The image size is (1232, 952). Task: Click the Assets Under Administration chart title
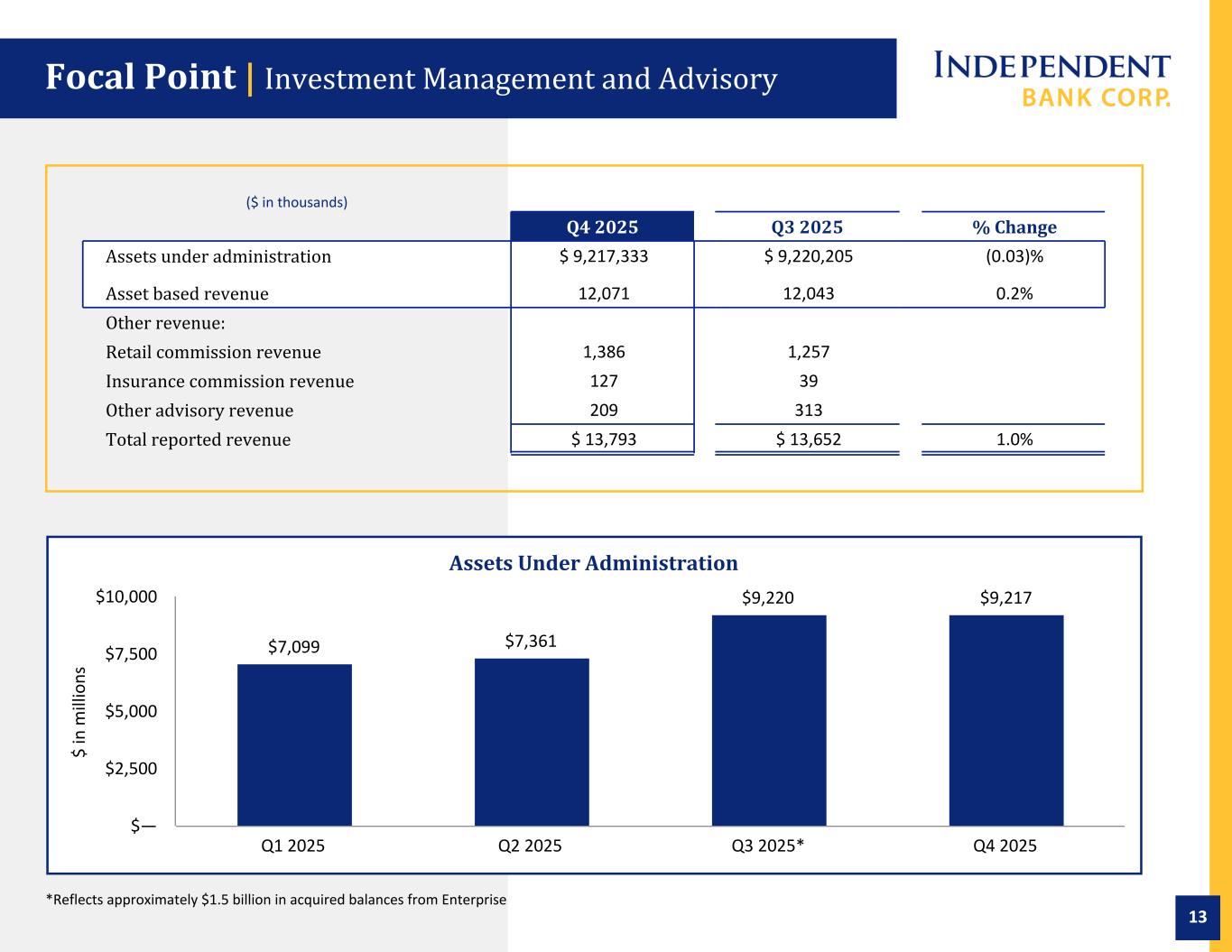(593, 563)
